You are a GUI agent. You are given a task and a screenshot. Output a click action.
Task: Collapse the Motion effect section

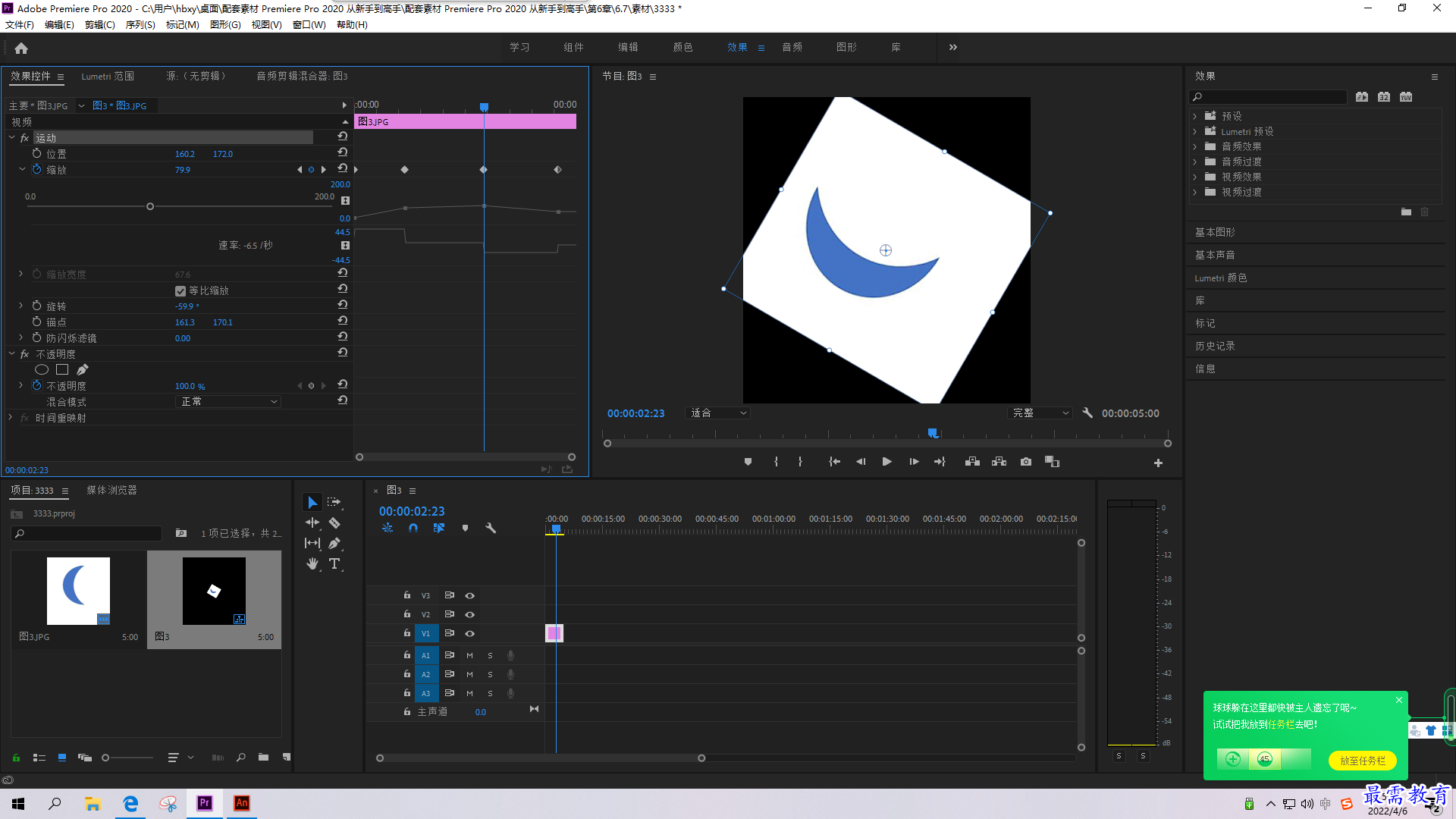tap(12, 138)
